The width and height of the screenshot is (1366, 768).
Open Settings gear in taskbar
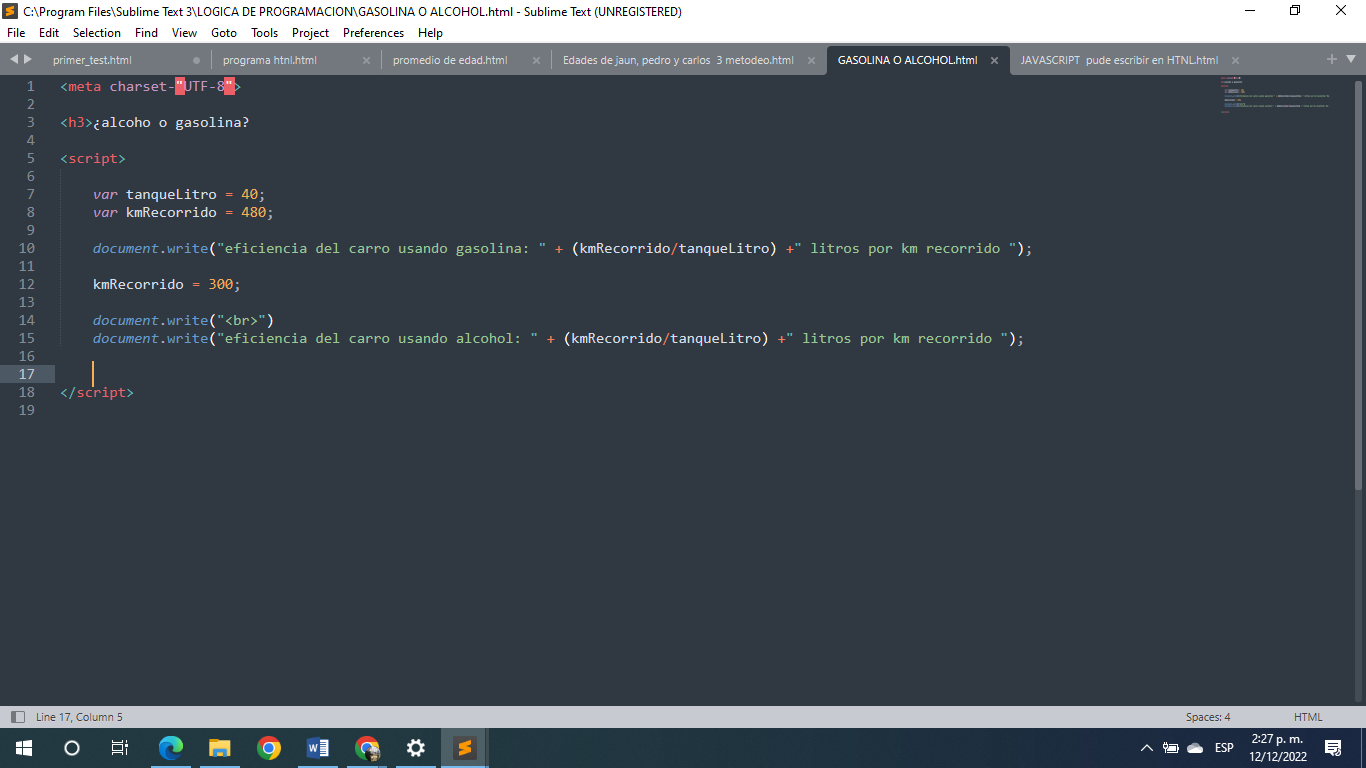(x=416, y=748)
